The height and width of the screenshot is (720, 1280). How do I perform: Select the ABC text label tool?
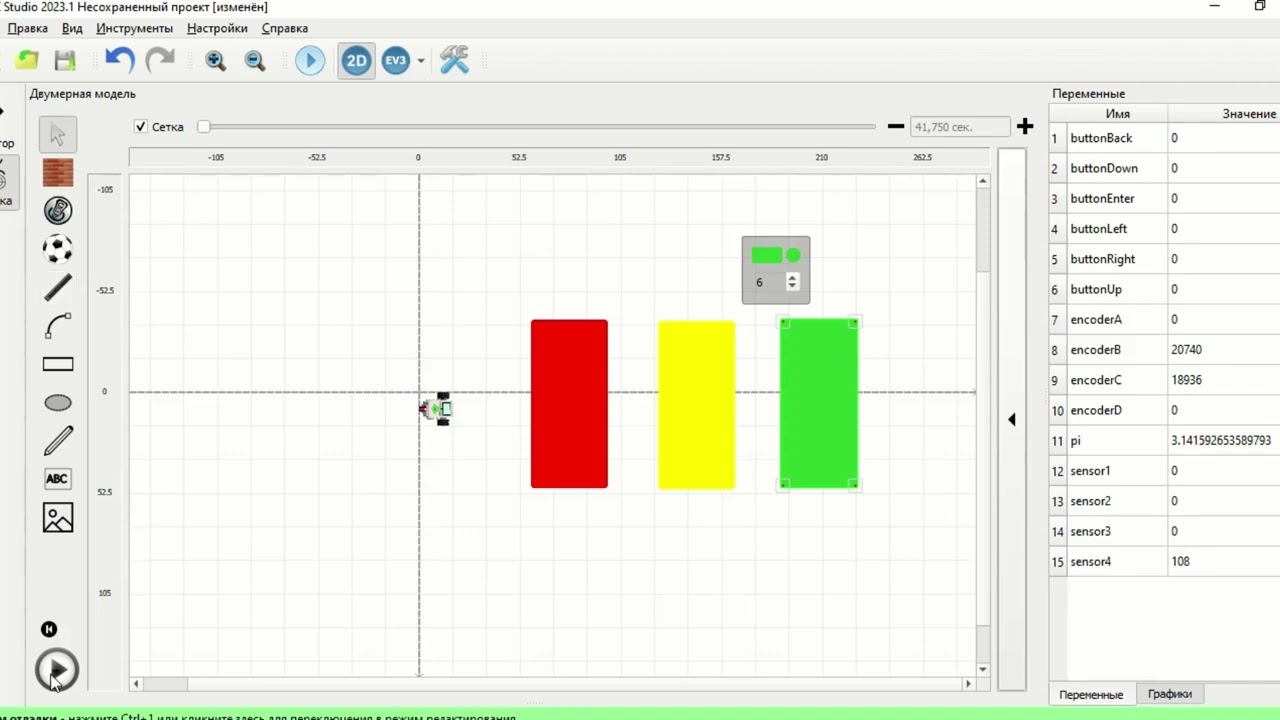coord(58,479)
